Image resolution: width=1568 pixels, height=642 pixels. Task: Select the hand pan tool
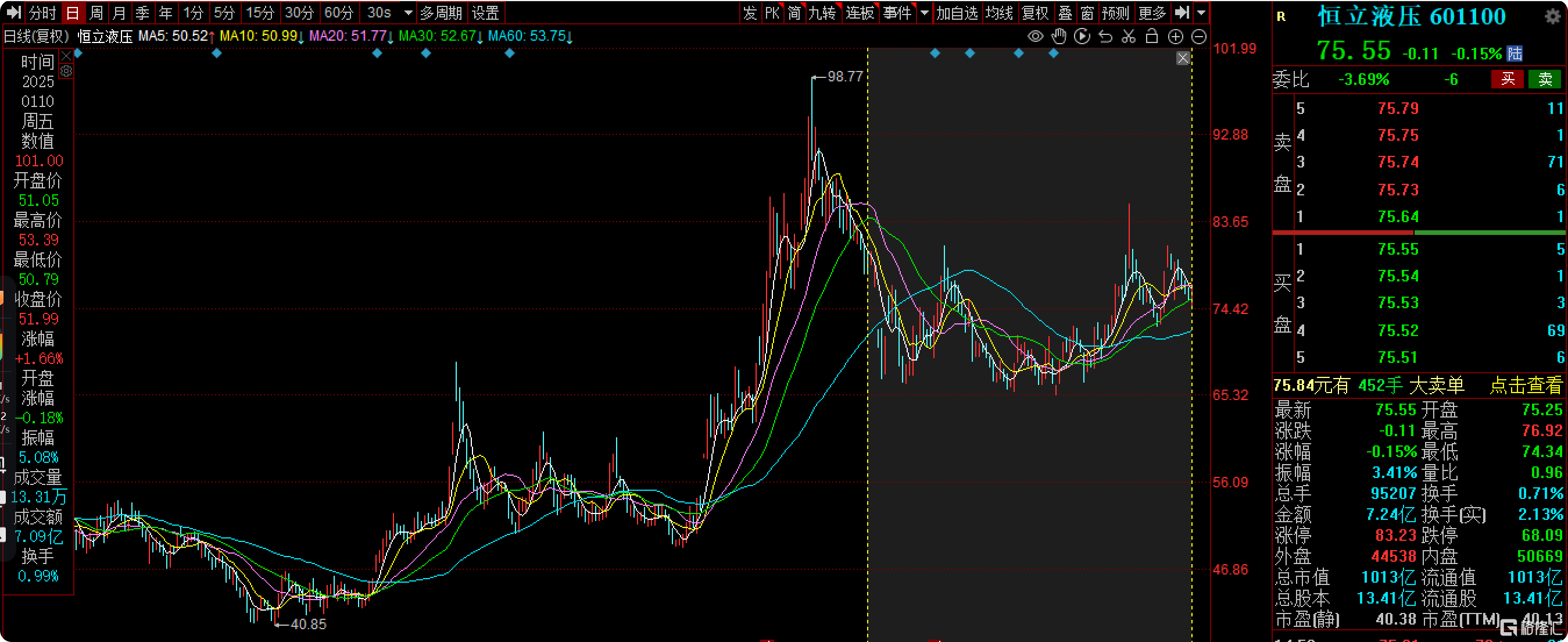1059,37
